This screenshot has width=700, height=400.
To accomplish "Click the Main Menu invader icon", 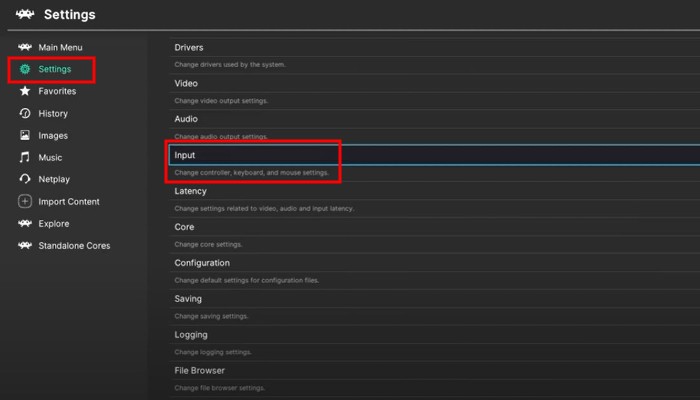I will click(x=25, y=47).
